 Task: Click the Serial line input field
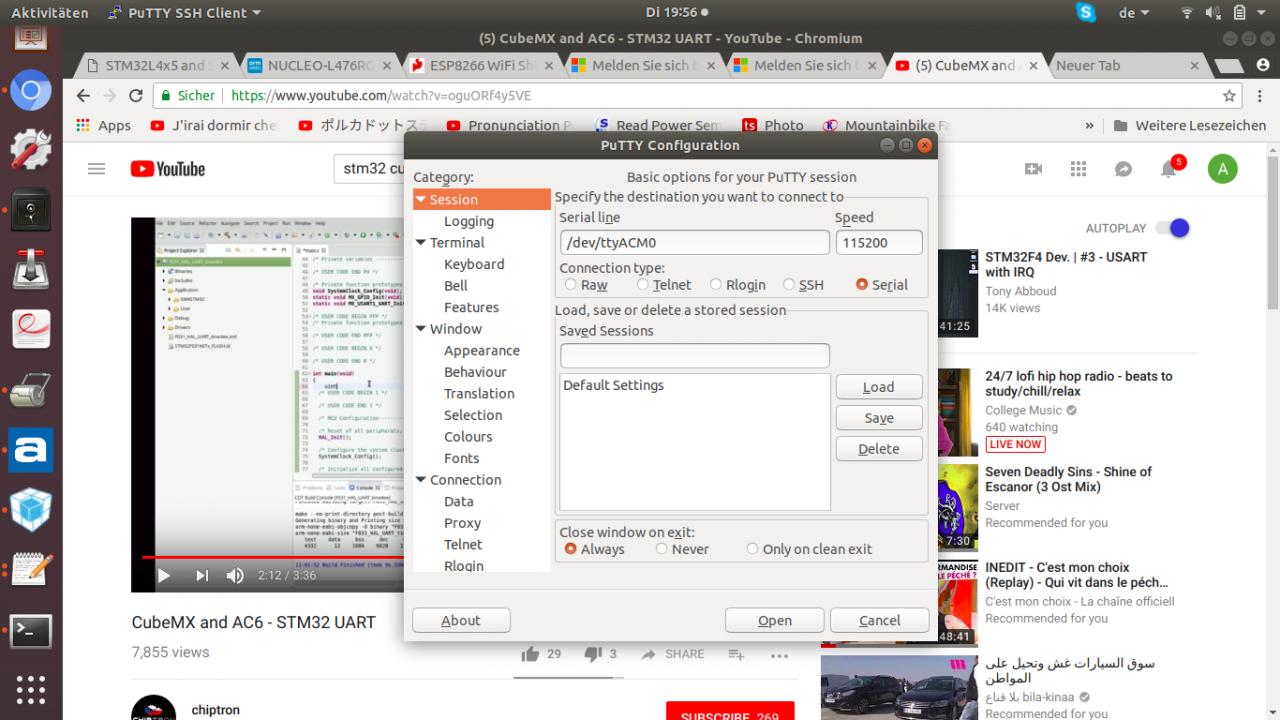coord(694,242)
